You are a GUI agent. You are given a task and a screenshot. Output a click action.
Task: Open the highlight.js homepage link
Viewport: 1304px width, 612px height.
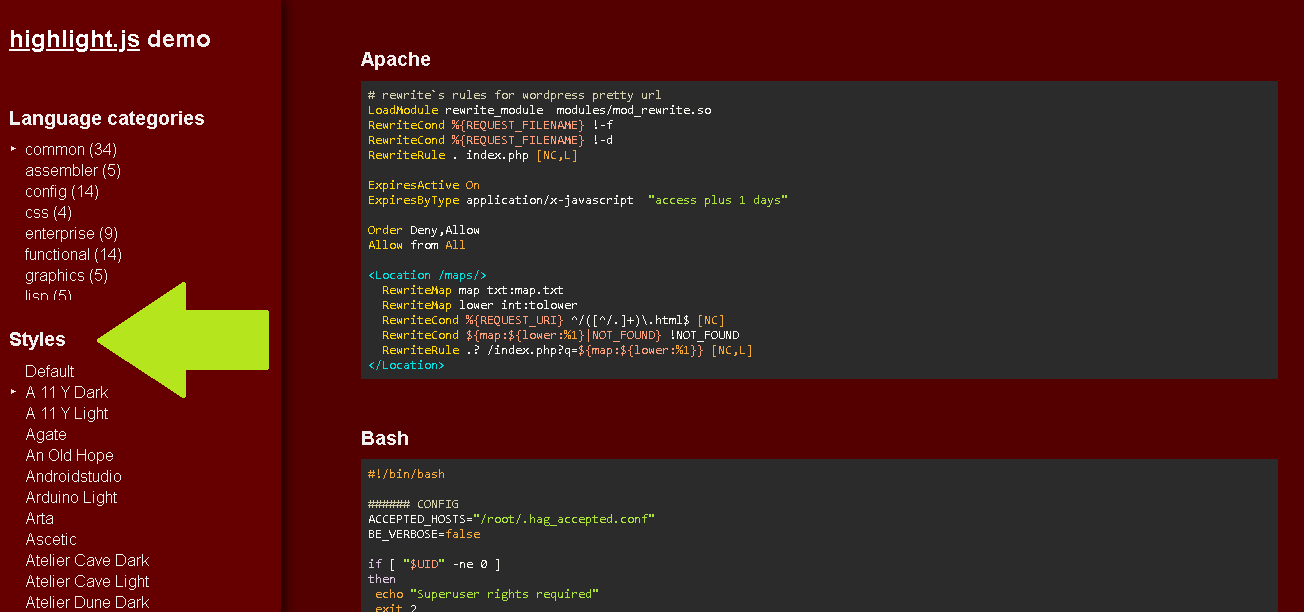[74, 39]
